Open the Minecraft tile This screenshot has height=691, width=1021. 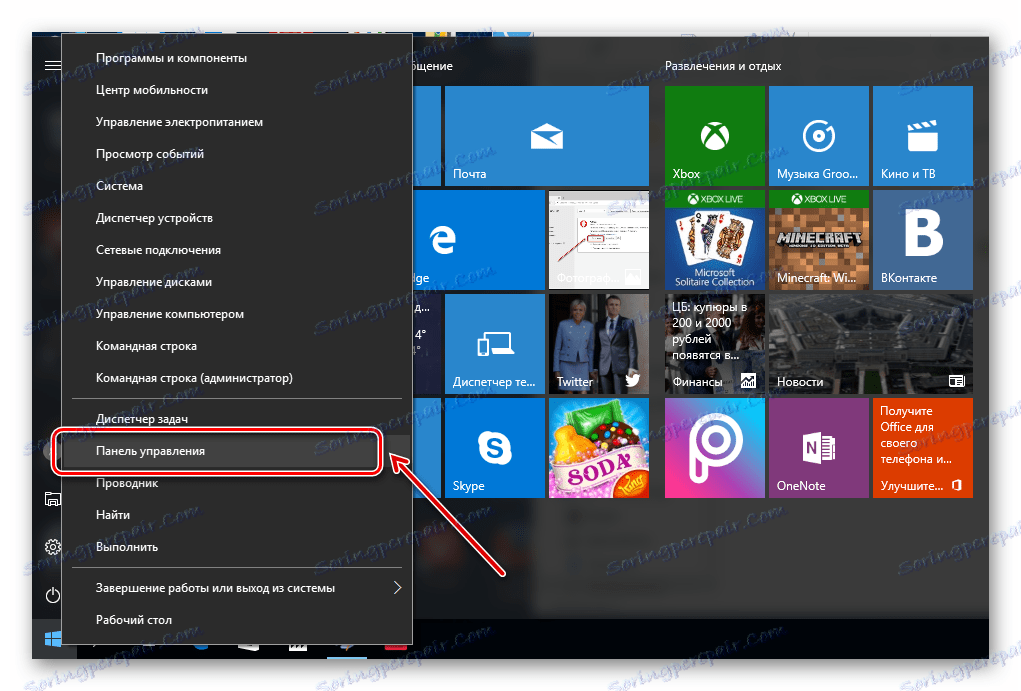(x=818, y=240)
